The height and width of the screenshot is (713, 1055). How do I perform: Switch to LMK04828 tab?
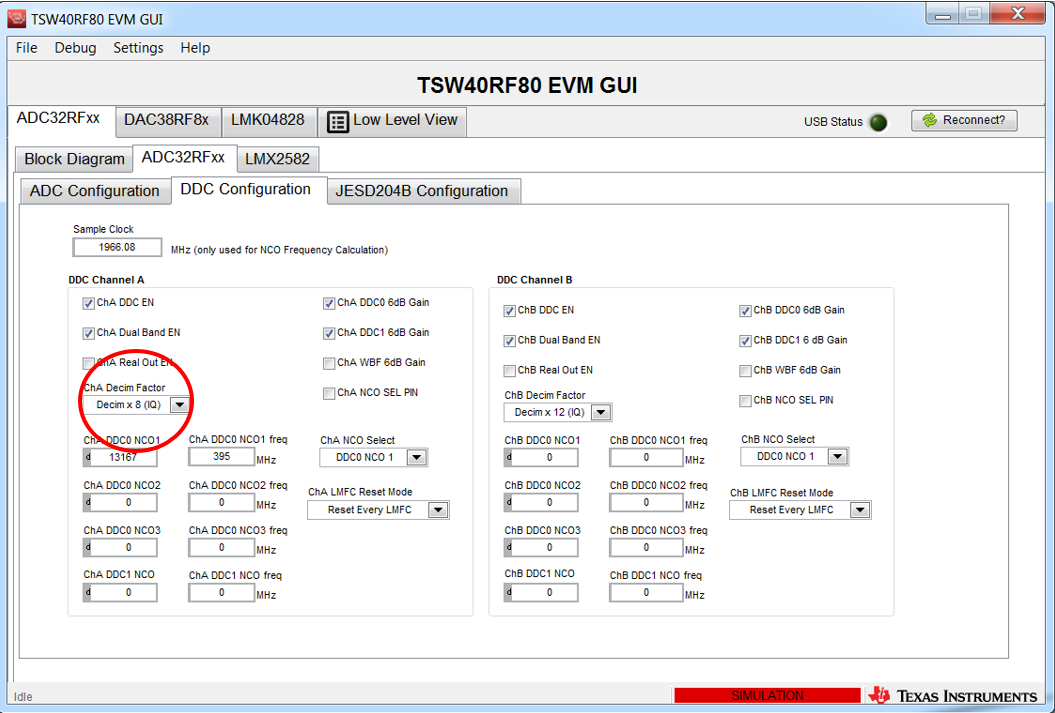[x=268, y=121]
